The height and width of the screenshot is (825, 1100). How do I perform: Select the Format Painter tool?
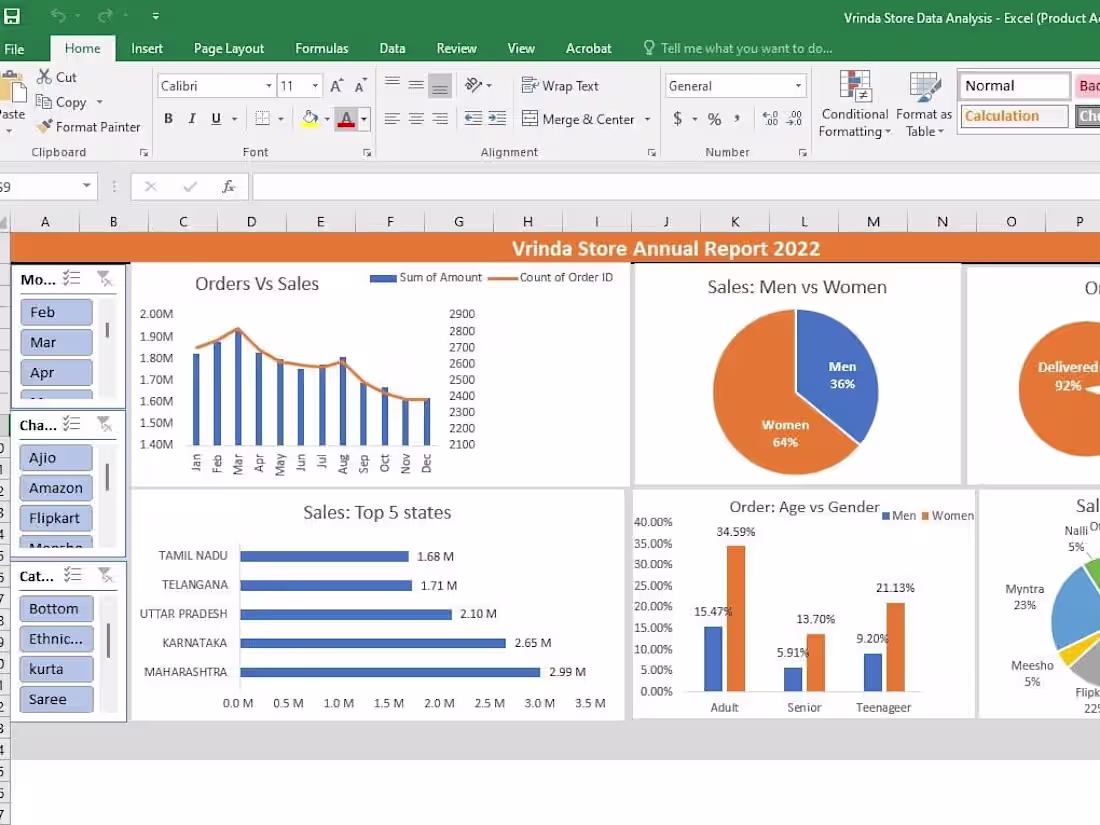pos(89,126)
